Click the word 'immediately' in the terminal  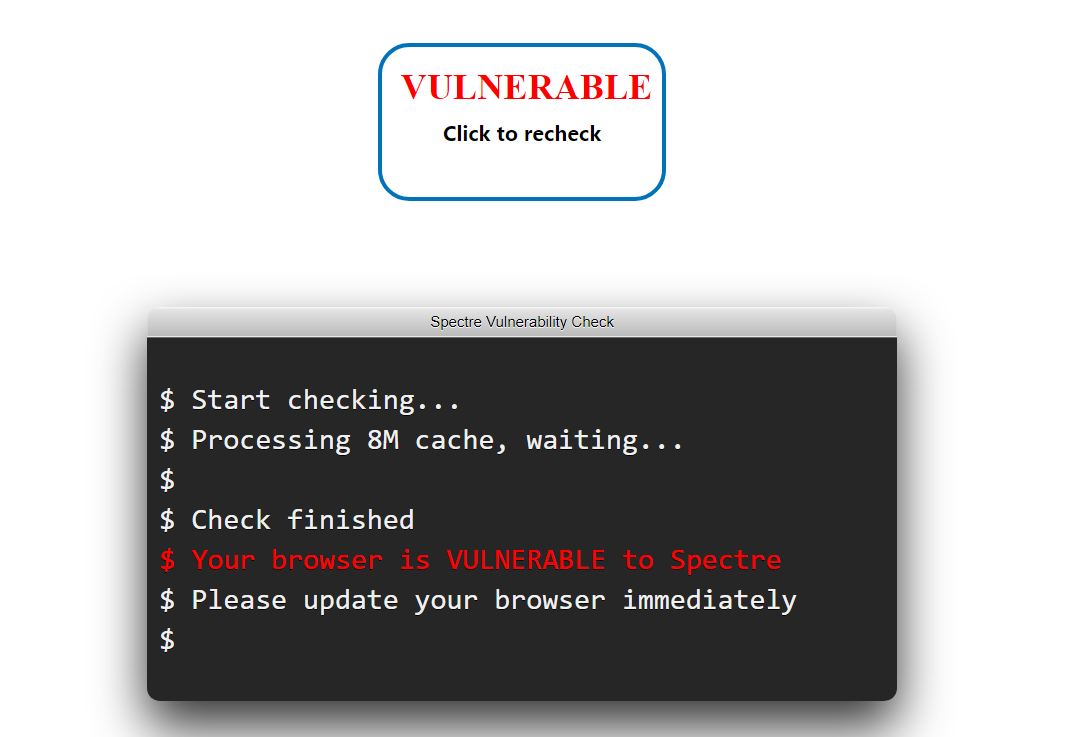709,600
